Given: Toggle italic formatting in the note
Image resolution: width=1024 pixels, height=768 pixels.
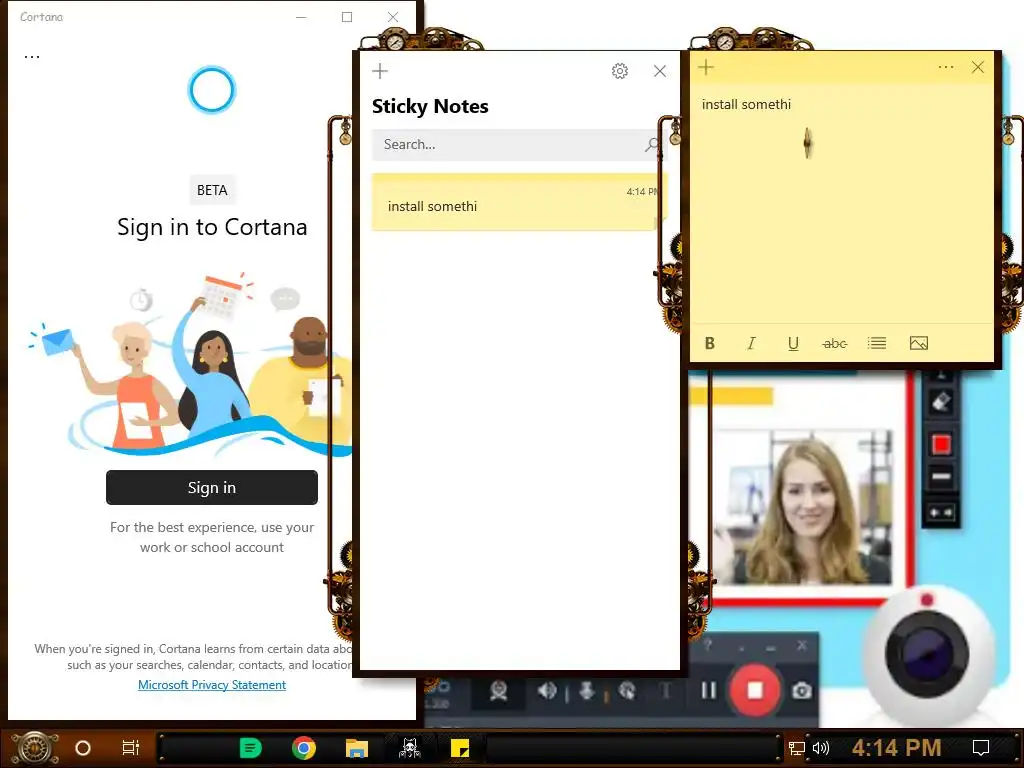Looking at the screenshot, I should click(752, 344).
